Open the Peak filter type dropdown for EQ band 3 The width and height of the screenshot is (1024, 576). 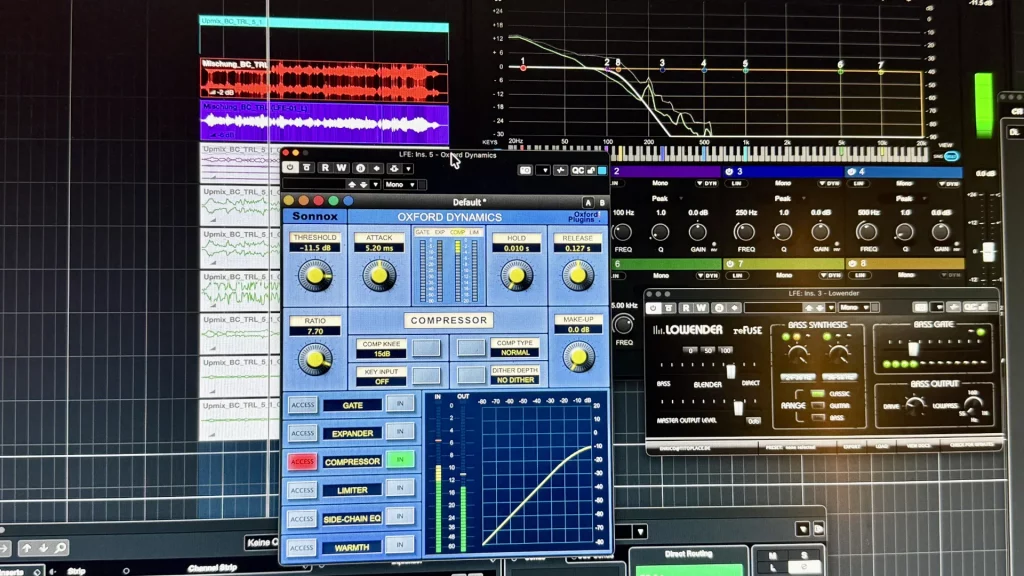(x=784, y=199)
